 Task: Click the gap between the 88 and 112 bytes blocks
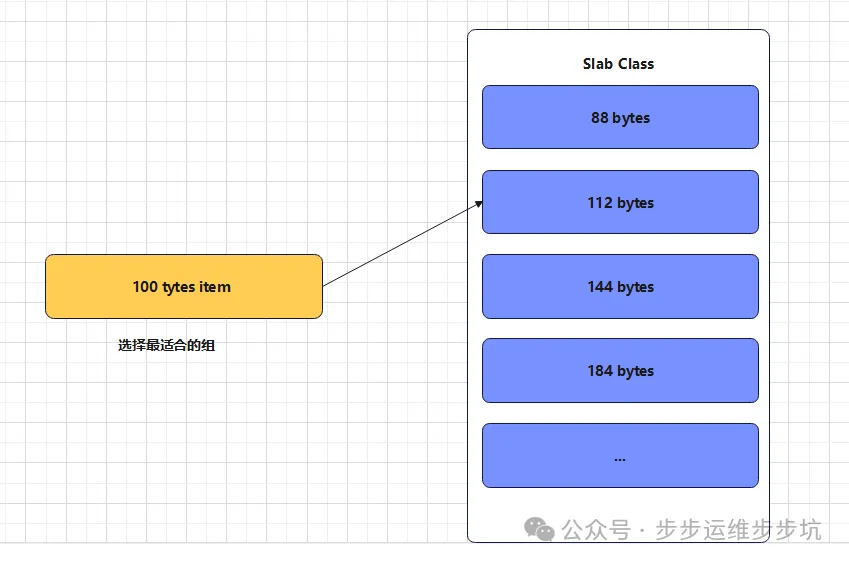tap(620, 159)
